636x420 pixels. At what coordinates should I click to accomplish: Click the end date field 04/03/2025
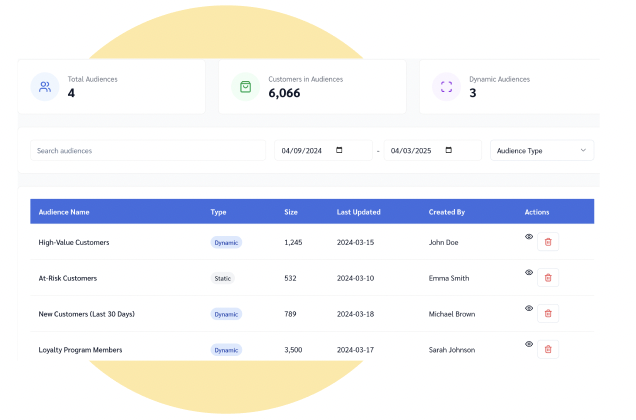[433, 151]
